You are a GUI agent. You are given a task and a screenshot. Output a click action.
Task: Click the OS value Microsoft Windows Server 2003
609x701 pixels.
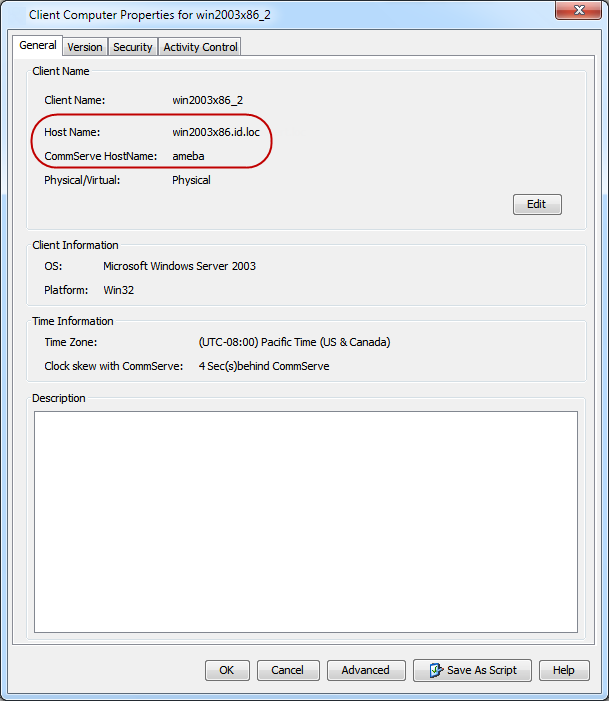tap(179, 266)
